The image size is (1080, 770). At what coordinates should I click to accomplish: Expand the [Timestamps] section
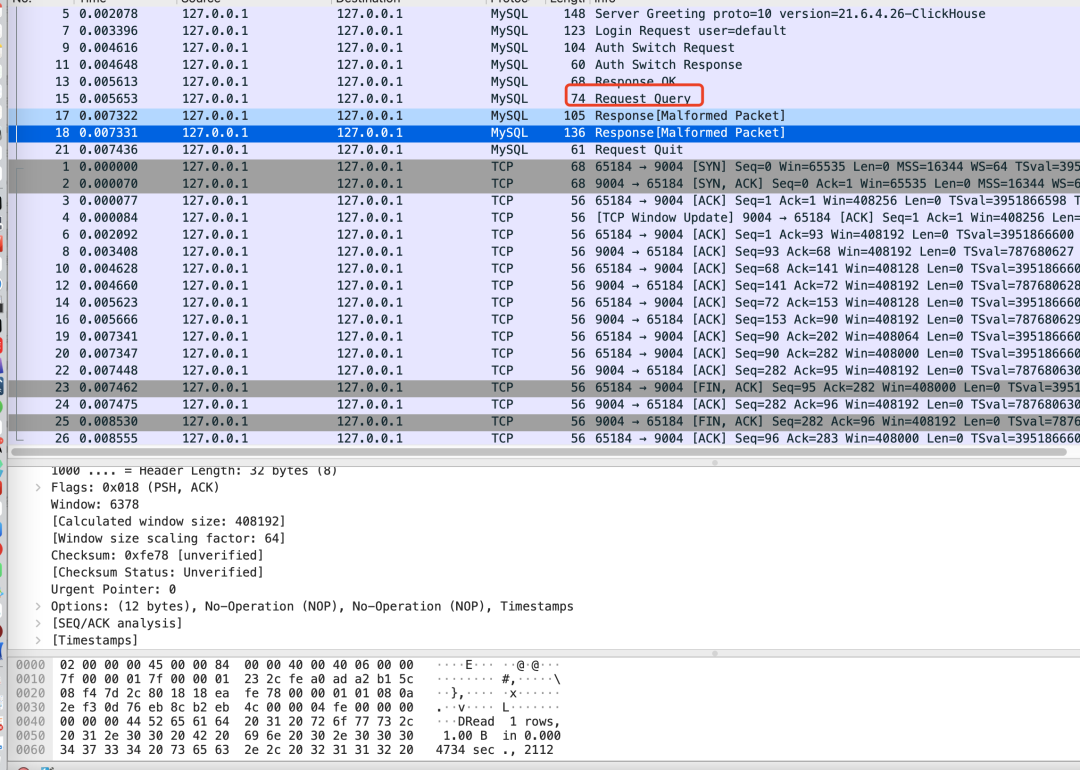click(x=38, y=639)
